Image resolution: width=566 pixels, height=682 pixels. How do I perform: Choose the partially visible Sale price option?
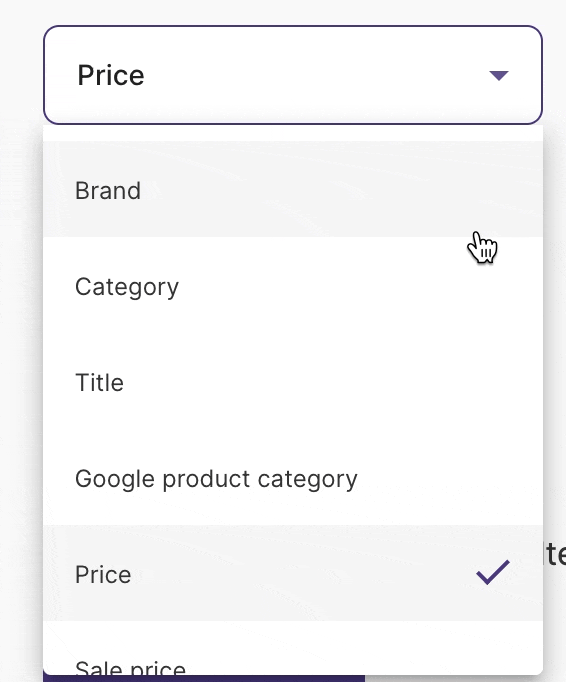coord(293,648)
